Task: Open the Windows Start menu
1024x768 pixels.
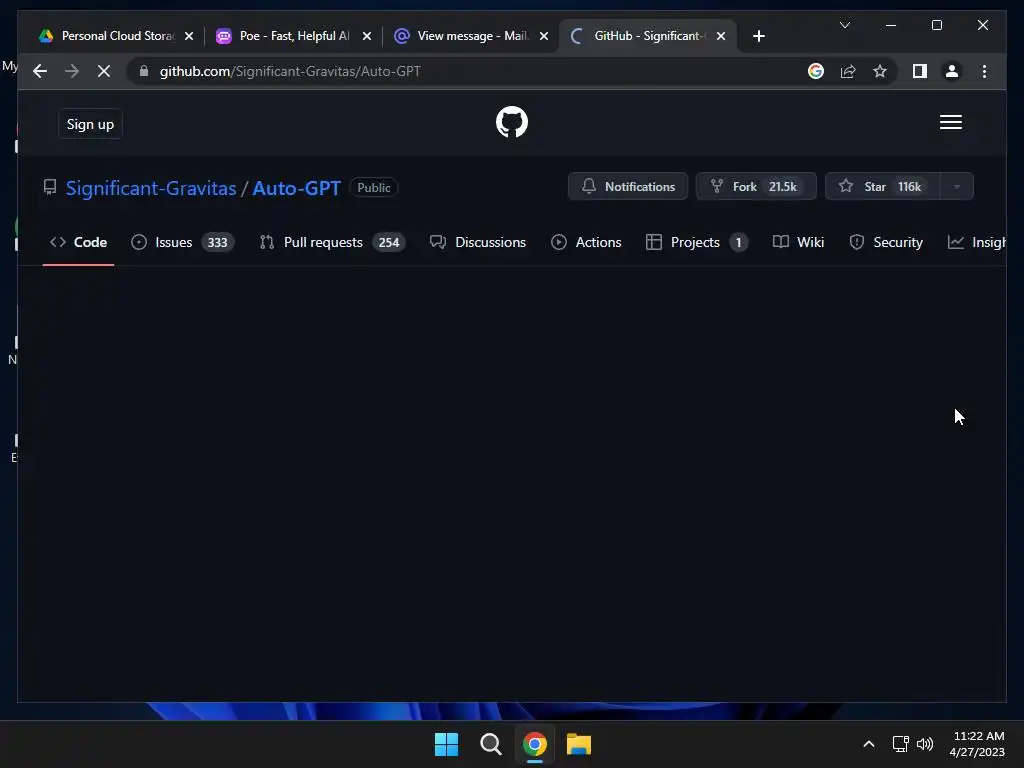Action: (447, 744)
